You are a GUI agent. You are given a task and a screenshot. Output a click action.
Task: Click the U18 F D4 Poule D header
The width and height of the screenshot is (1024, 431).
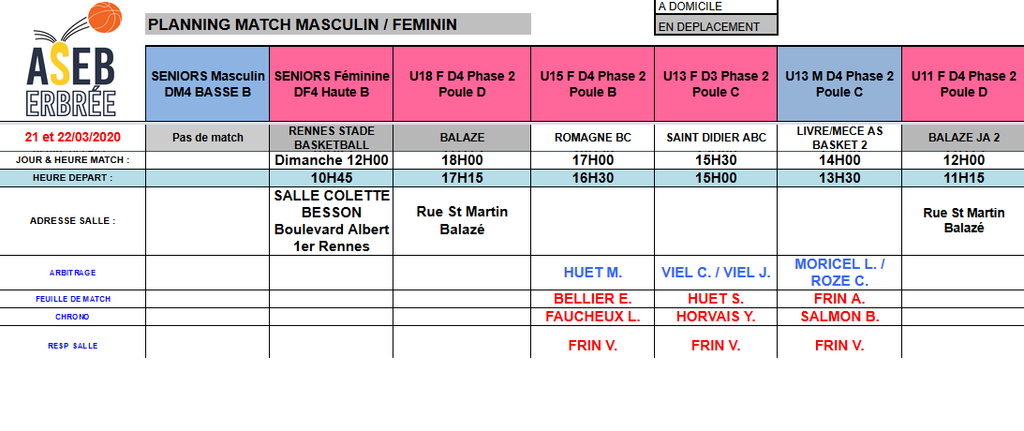click(461, 84)
